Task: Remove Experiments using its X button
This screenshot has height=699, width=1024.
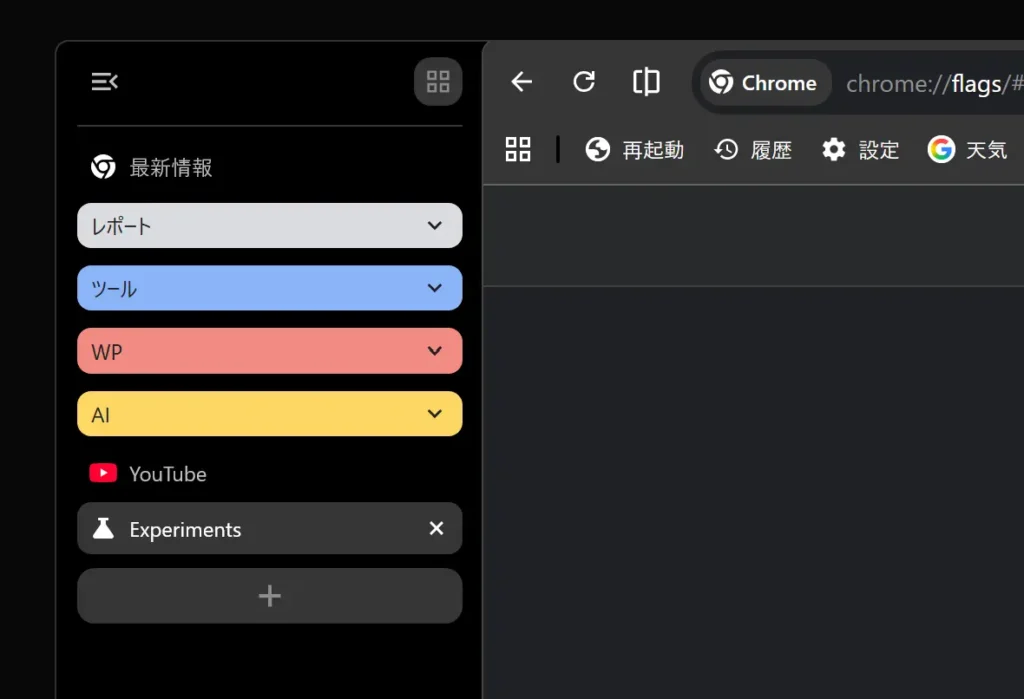Action: (436, 528)
